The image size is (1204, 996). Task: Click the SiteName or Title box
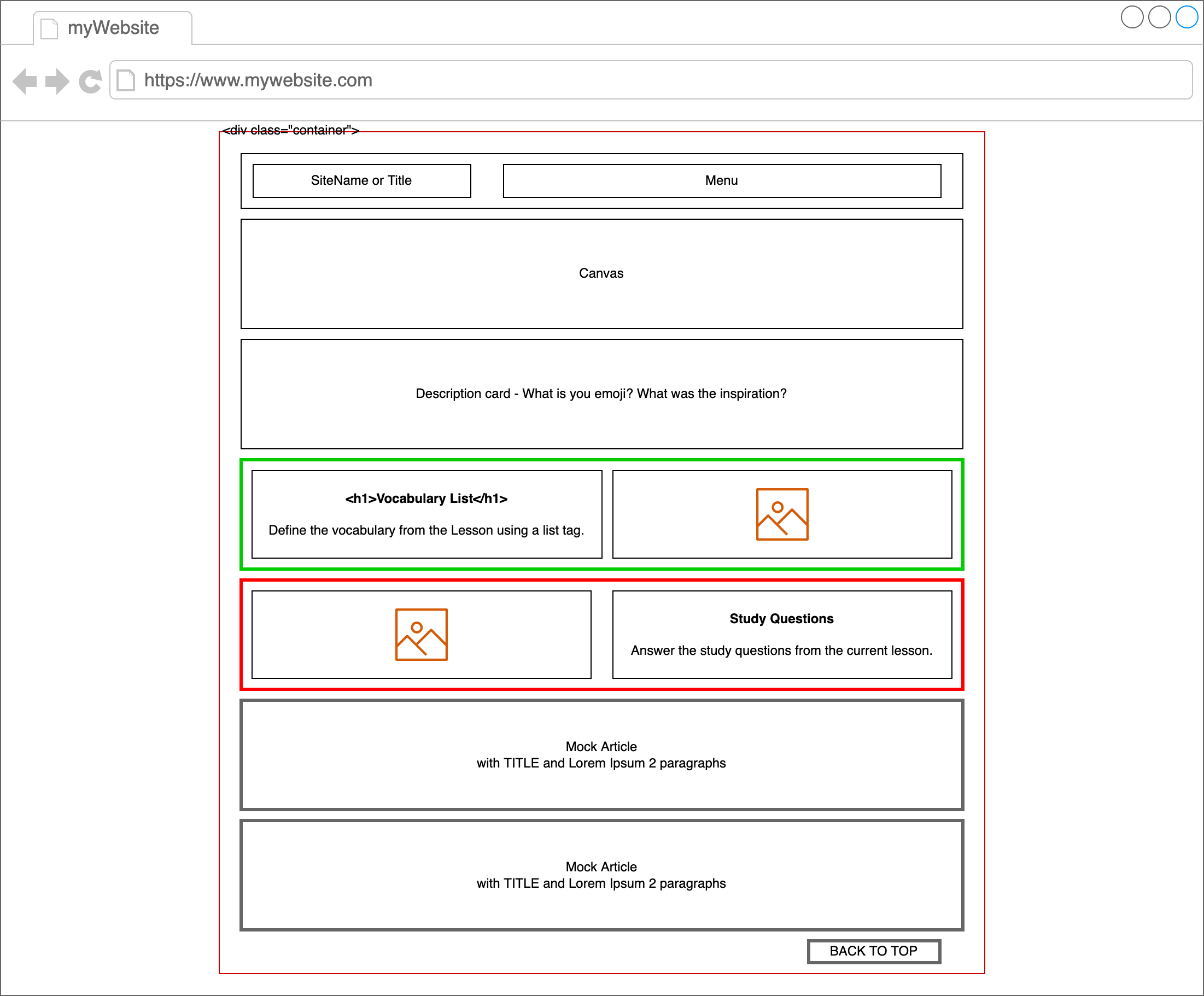[x=361, y=180]
